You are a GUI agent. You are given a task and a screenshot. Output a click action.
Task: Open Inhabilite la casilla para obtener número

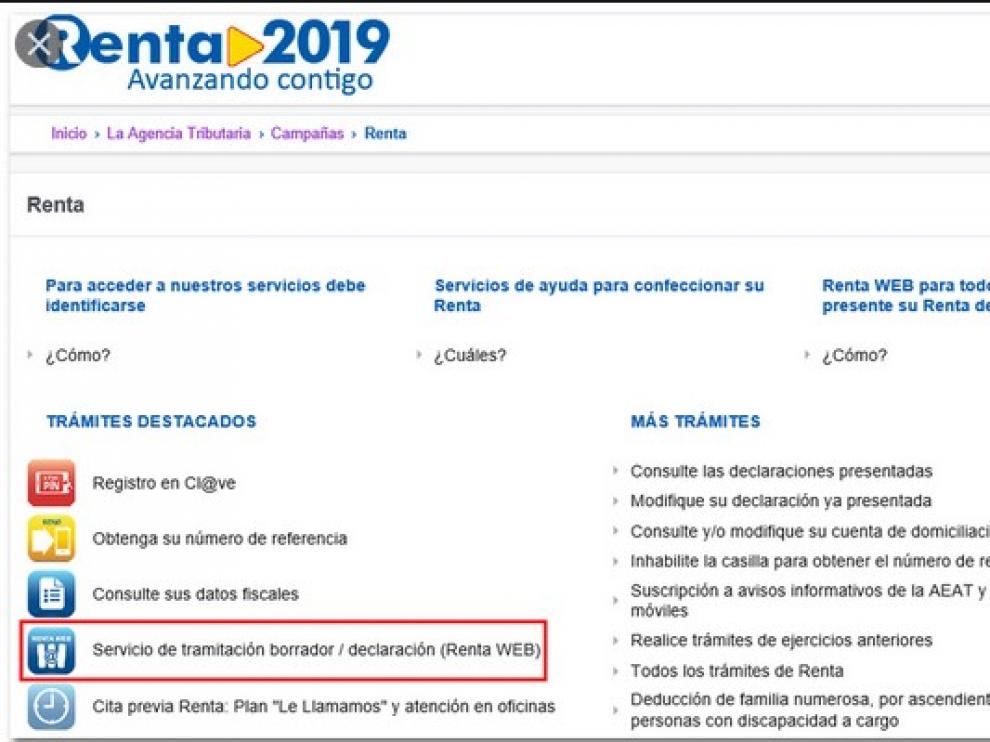(810, 561)
